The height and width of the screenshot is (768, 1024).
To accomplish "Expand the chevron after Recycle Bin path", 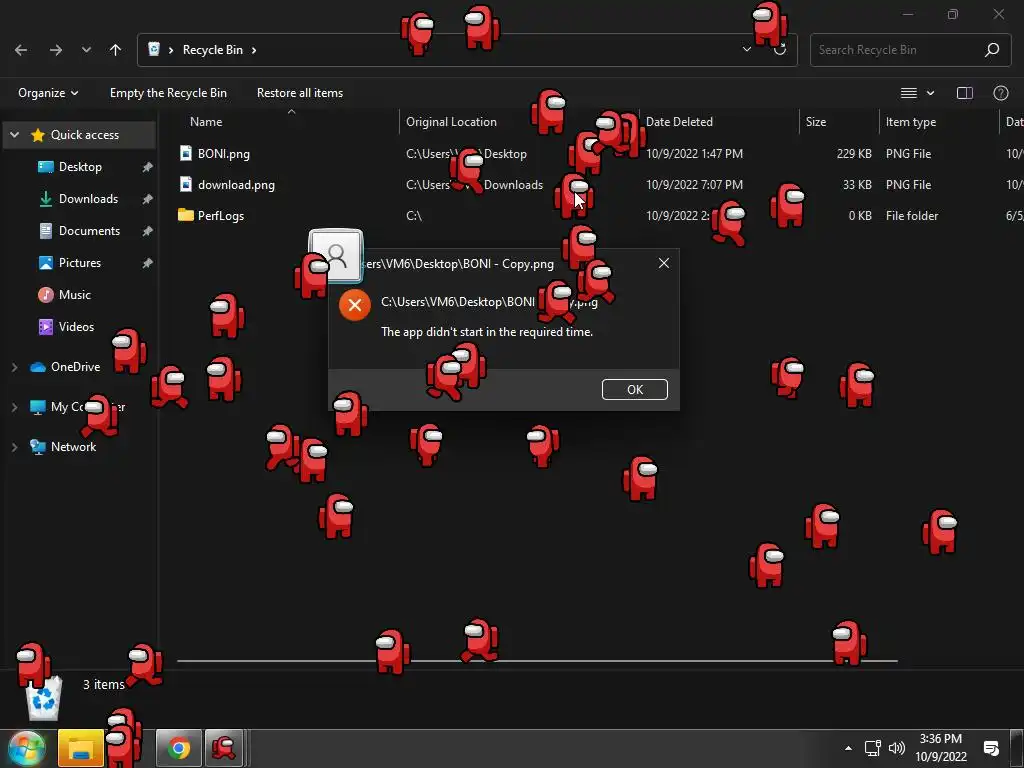I will [x=254, y=50].
